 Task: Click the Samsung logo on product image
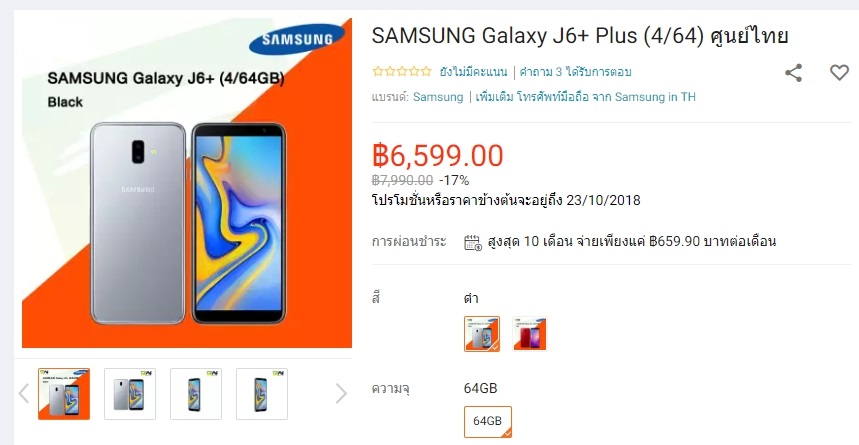click(296, 39)
